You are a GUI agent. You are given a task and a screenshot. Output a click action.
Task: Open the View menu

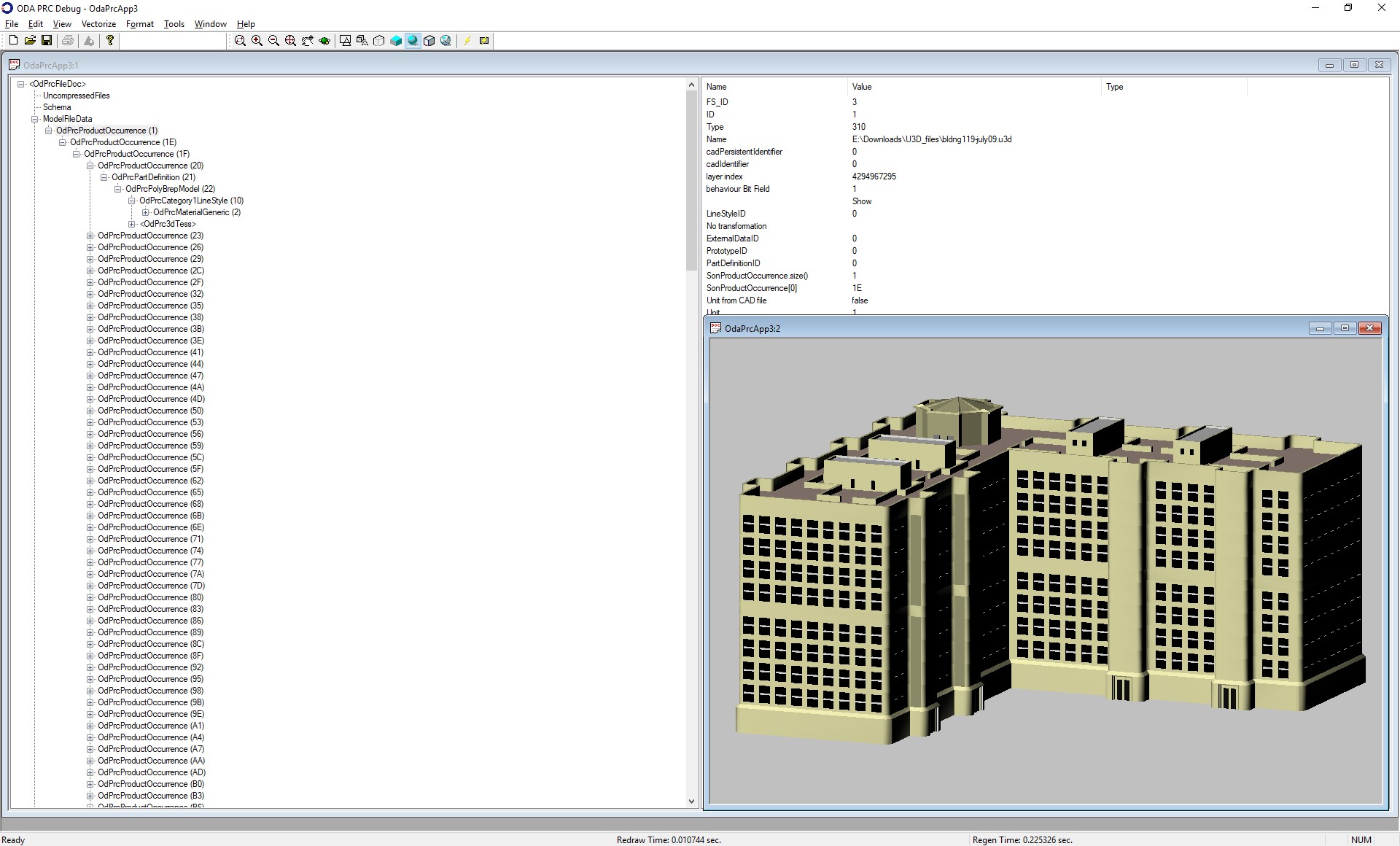[61, 24]
